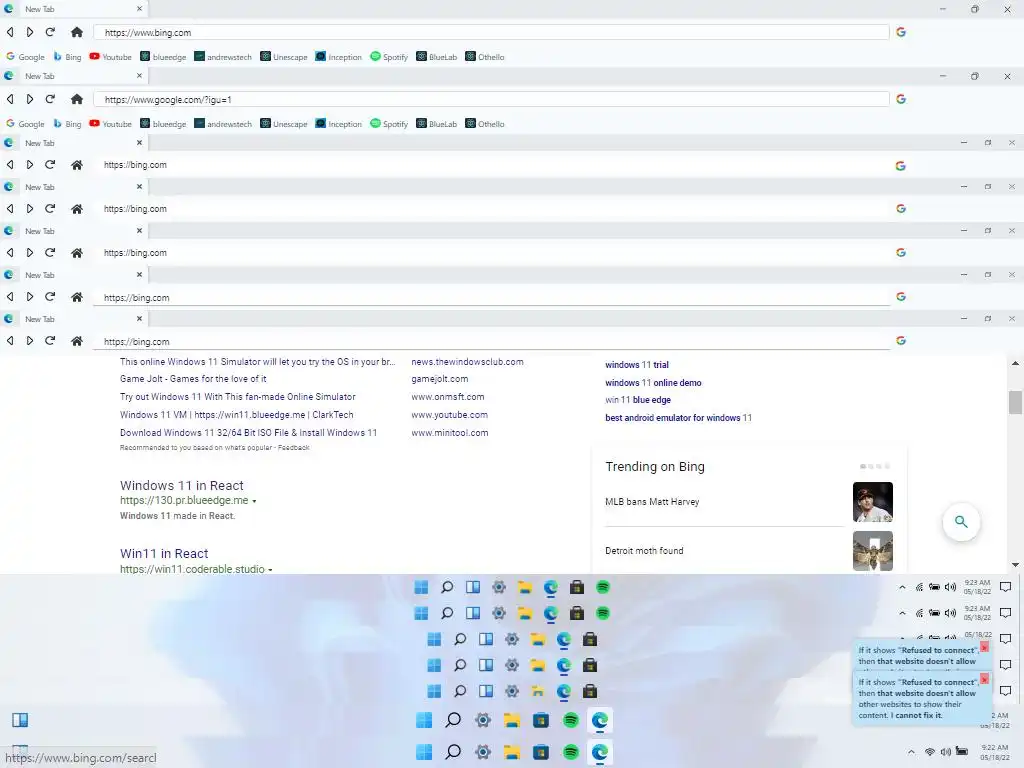Click the Detroit moth thumbnail image

tap(872, 551)
